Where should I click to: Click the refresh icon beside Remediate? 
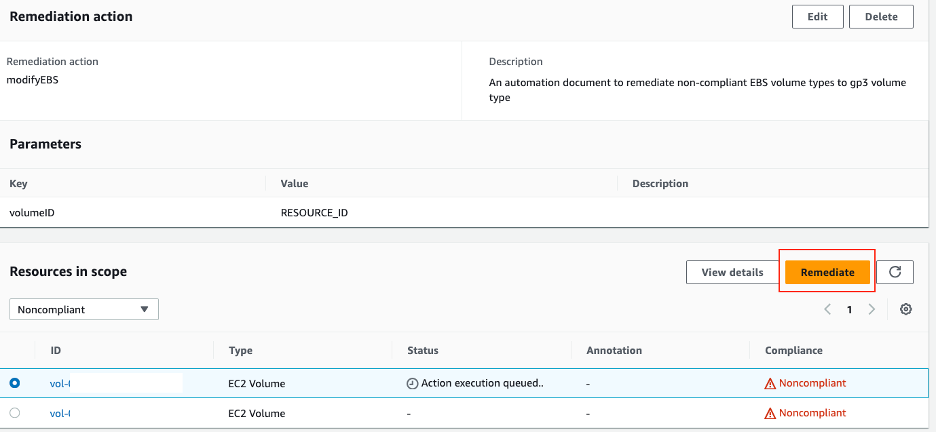point(895,272)
